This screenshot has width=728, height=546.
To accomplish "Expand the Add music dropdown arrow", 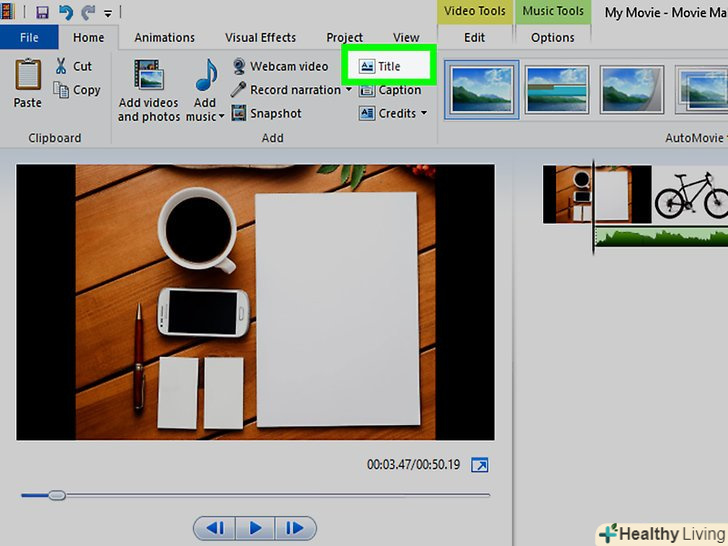I will click(x=221, y=116).
